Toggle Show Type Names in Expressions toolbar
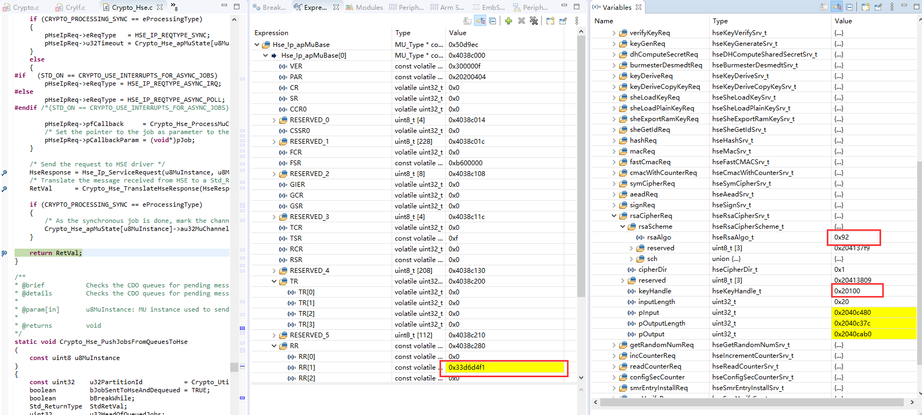 pos(467,21)
